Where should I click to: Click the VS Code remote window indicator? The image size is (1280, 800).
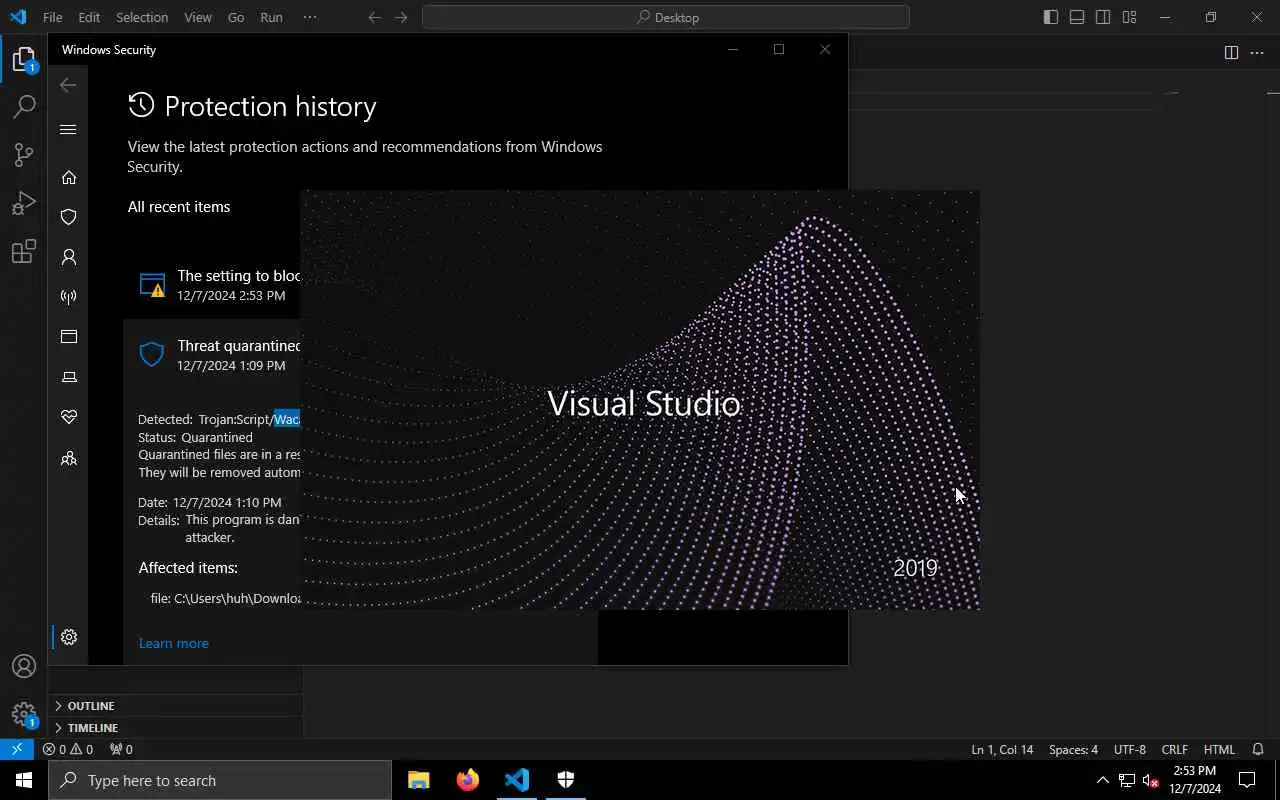[x=17, y=749]
